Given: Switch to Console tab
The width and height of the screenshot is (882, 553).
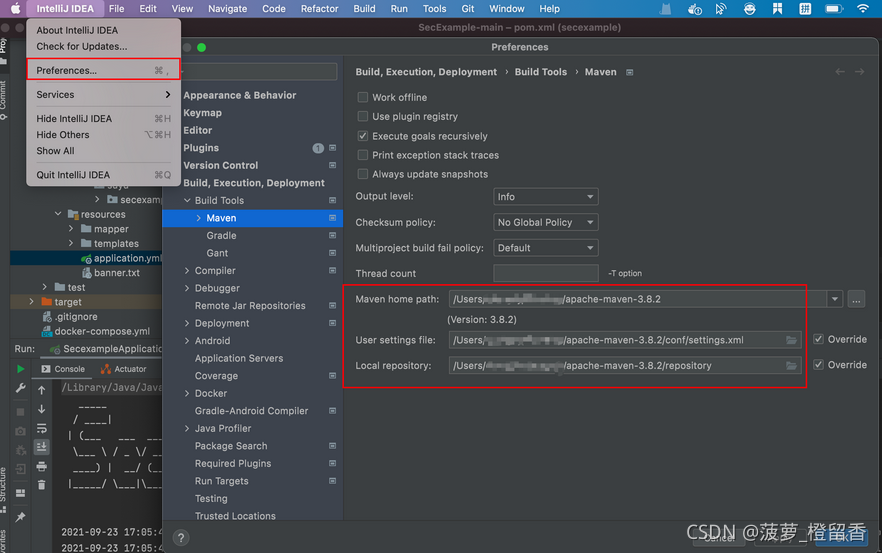Looking at the screenshot, I should click(x=63, y=369).
